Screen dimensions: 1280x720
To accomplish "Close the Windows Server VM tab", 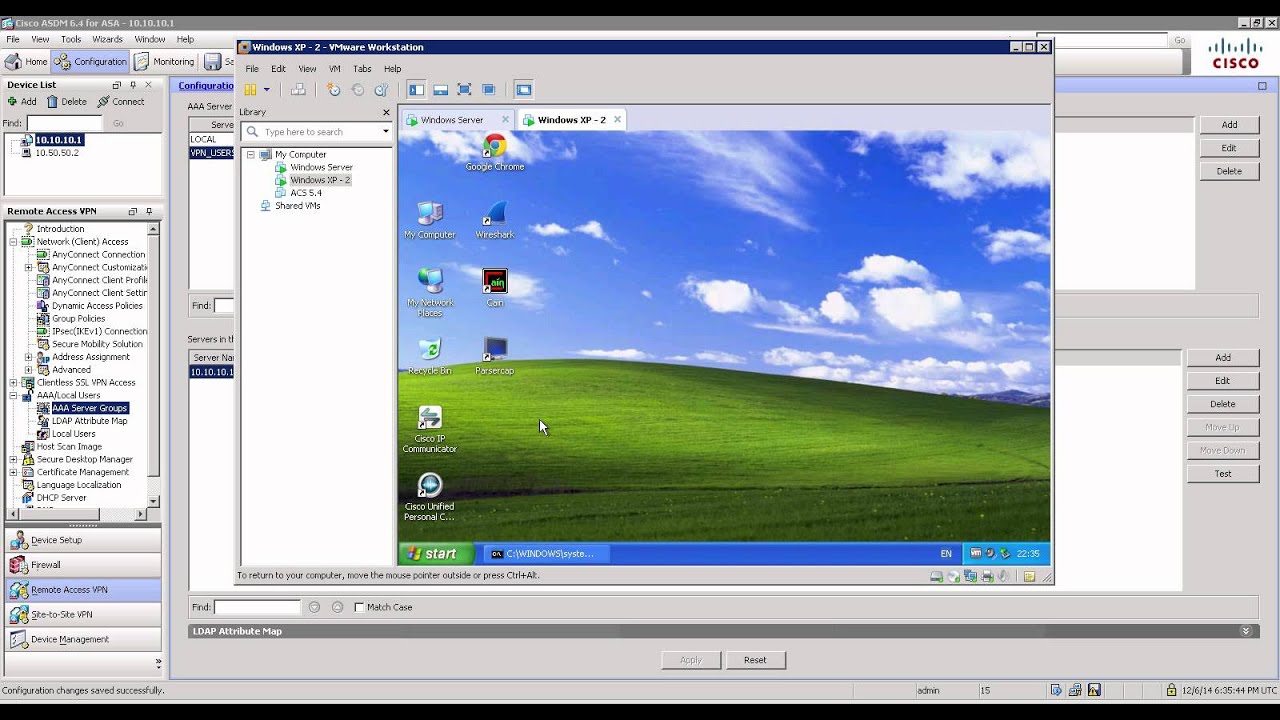I will point(505,120).
